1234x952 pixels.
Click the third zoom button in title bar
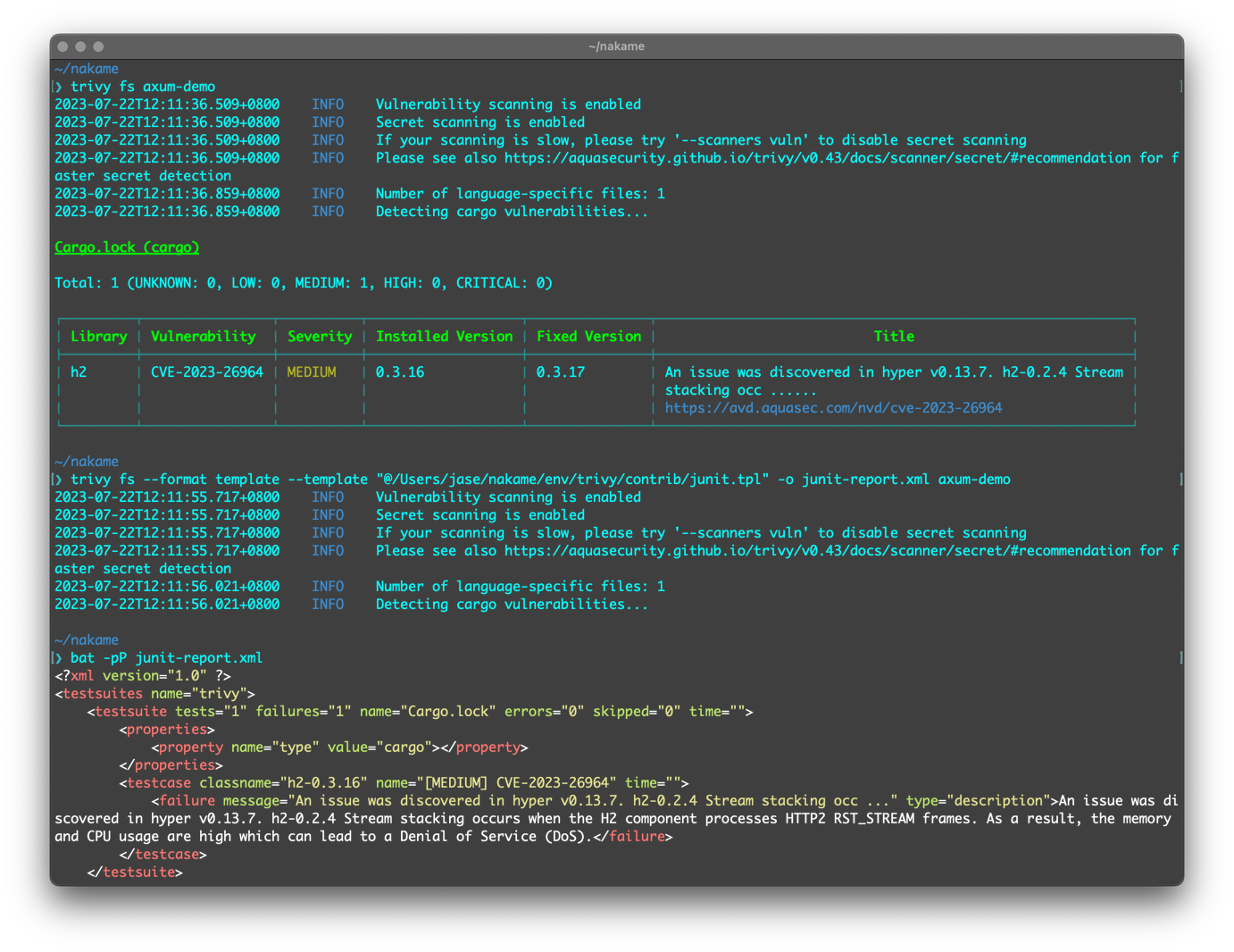click(98, 46)
